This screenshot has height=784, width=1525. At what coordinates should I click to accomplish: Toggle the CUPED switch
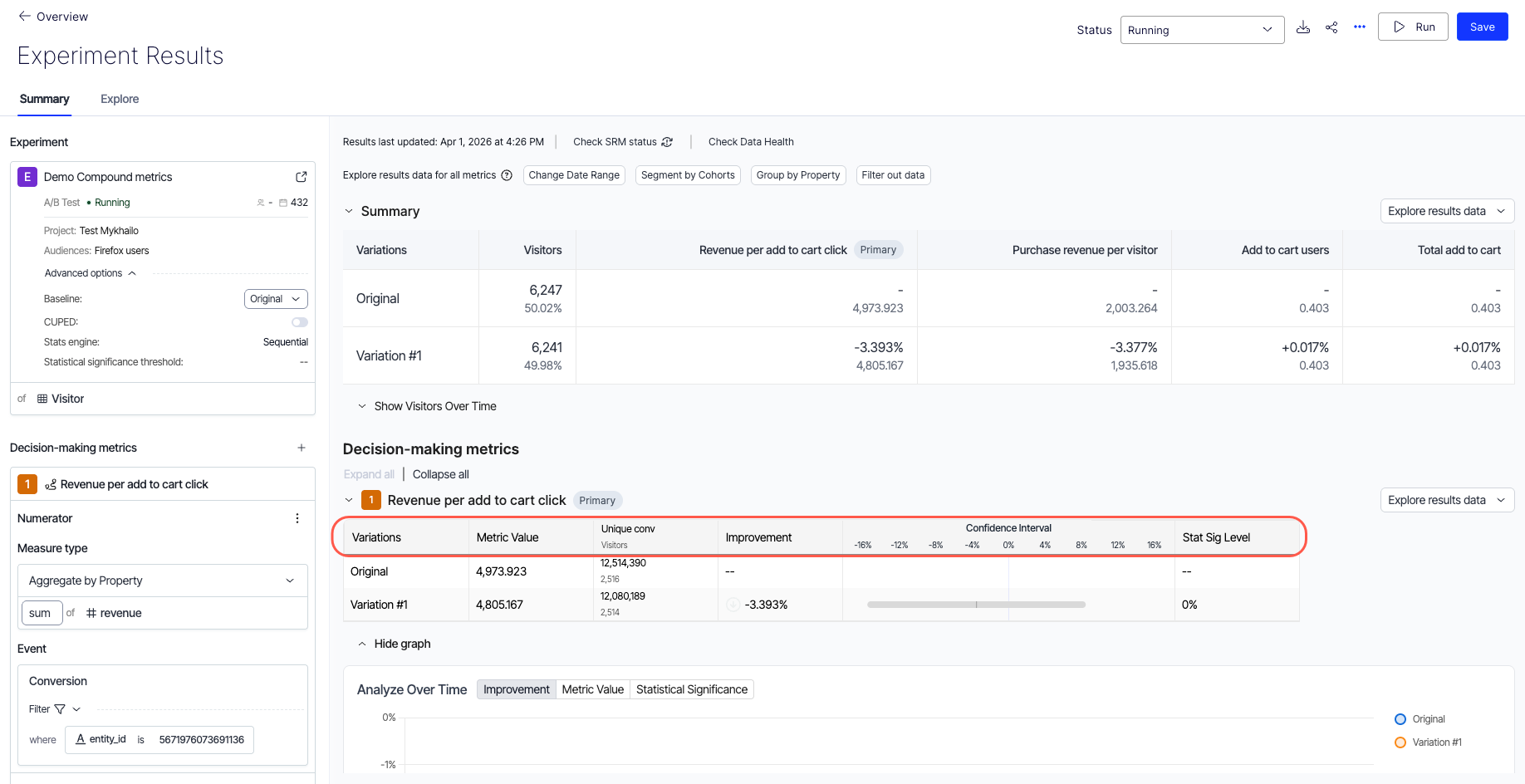[x=299, y=322]
